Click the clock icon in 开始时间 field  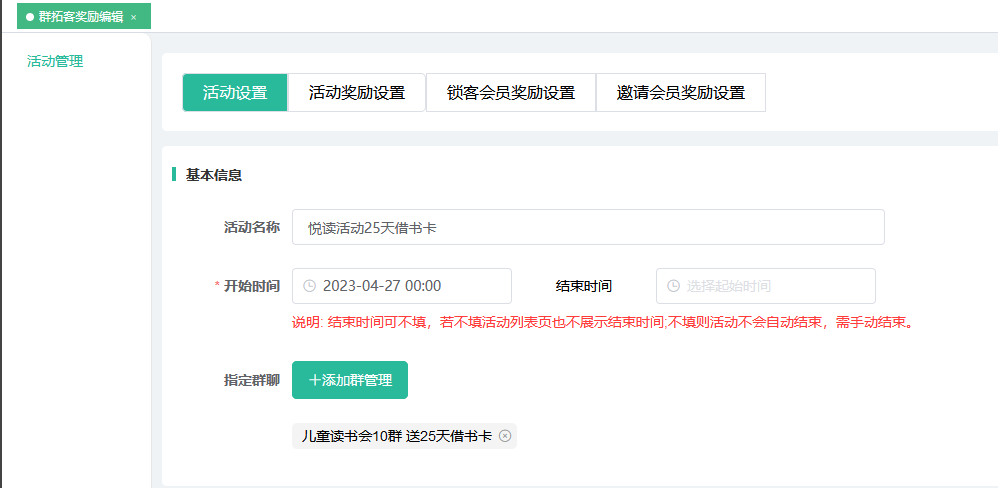coord(309,286)
